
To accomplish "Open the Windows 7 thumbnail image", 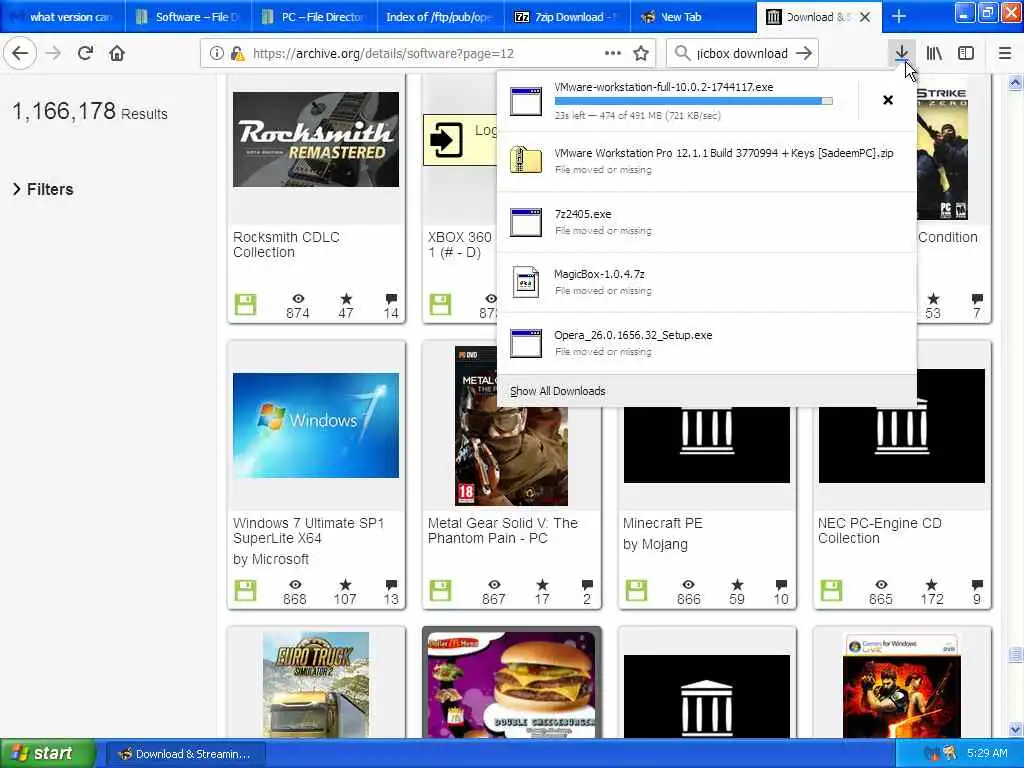I will tap(316, 425).
